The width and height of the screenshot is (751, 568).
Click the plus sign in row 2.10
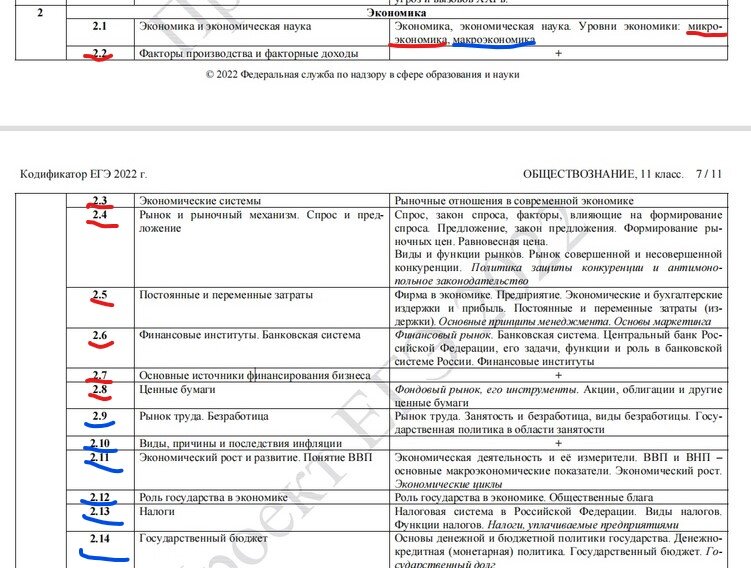(558, 443)
